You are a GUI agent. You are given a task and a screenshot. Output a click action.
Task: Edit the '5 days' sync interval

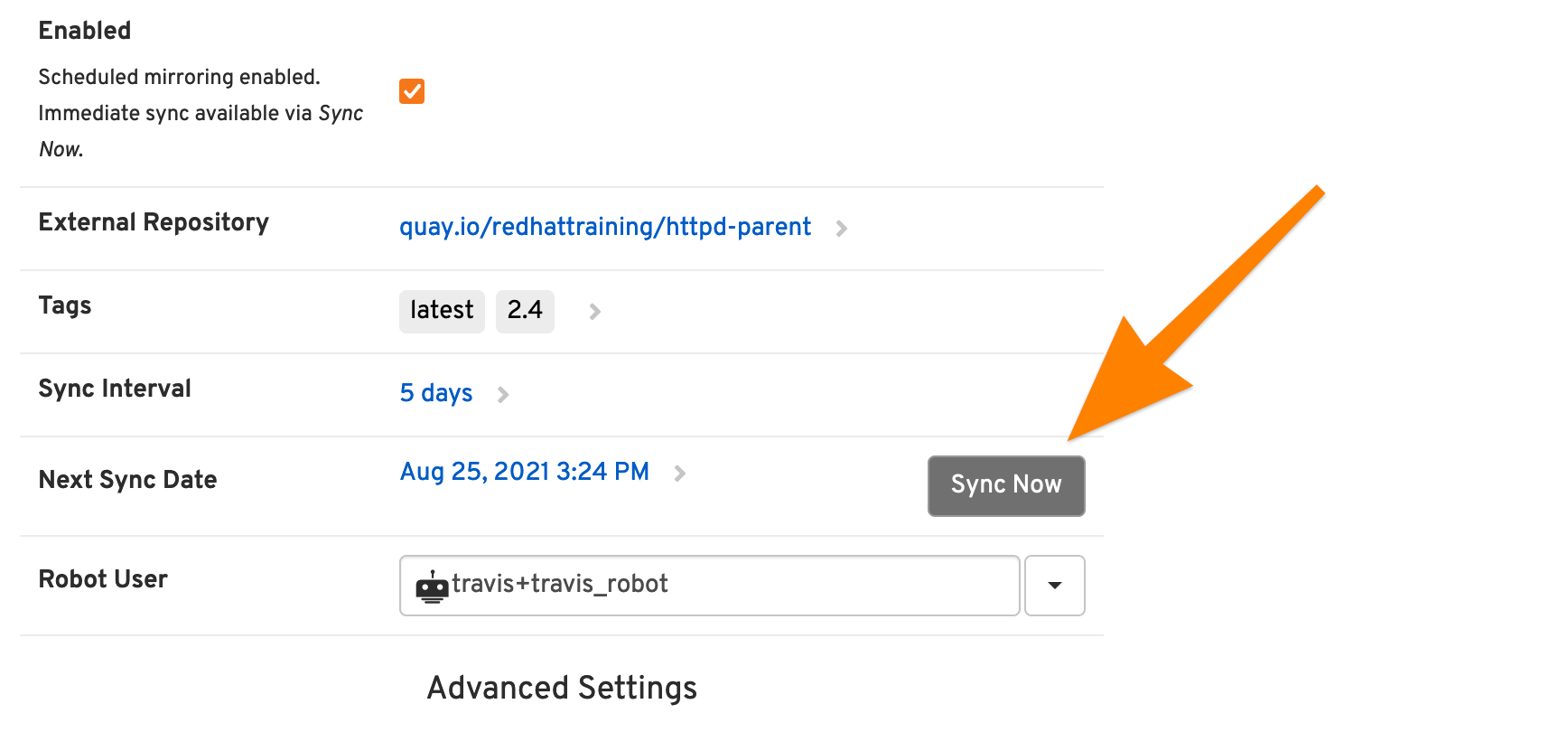(436, 393)
